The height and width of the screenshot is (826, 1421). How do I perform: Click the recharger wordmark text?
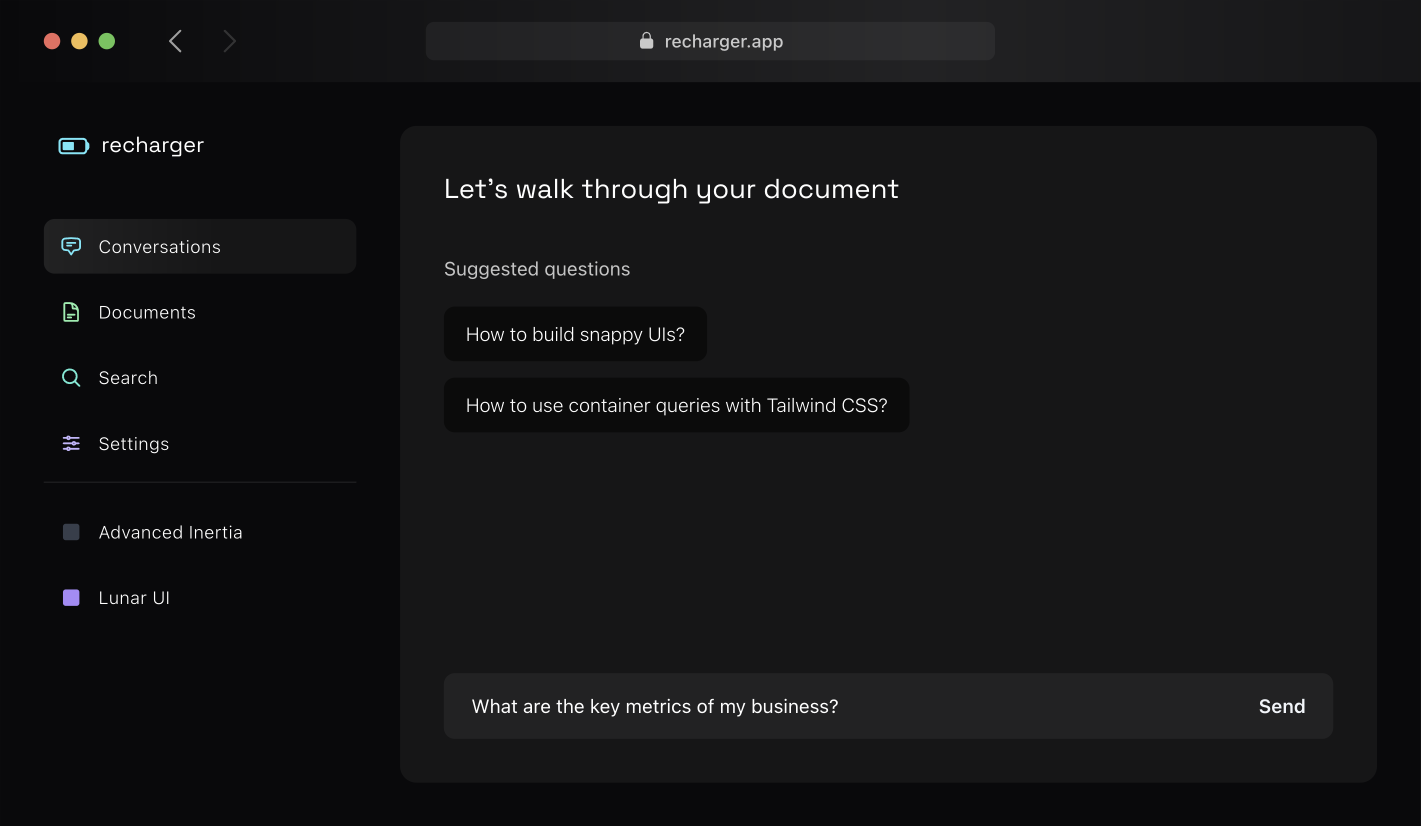[x=152, y=145]
